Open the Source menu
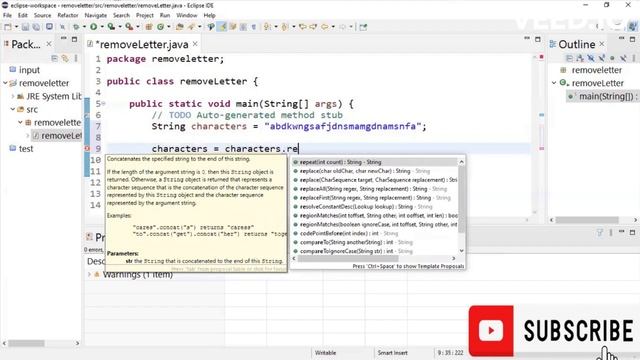Image resolution: width=640 pixels, height=360 pixels. pos(42,16)
